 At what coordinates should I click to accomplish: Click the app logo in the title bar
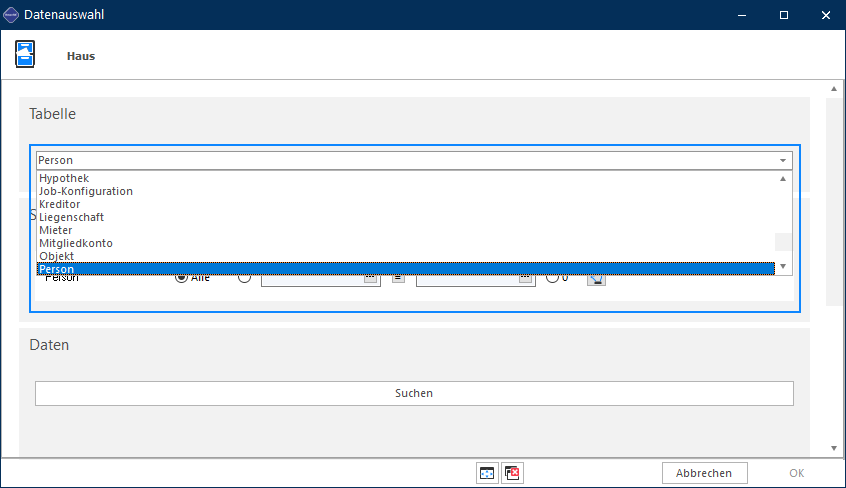[11, 15]
